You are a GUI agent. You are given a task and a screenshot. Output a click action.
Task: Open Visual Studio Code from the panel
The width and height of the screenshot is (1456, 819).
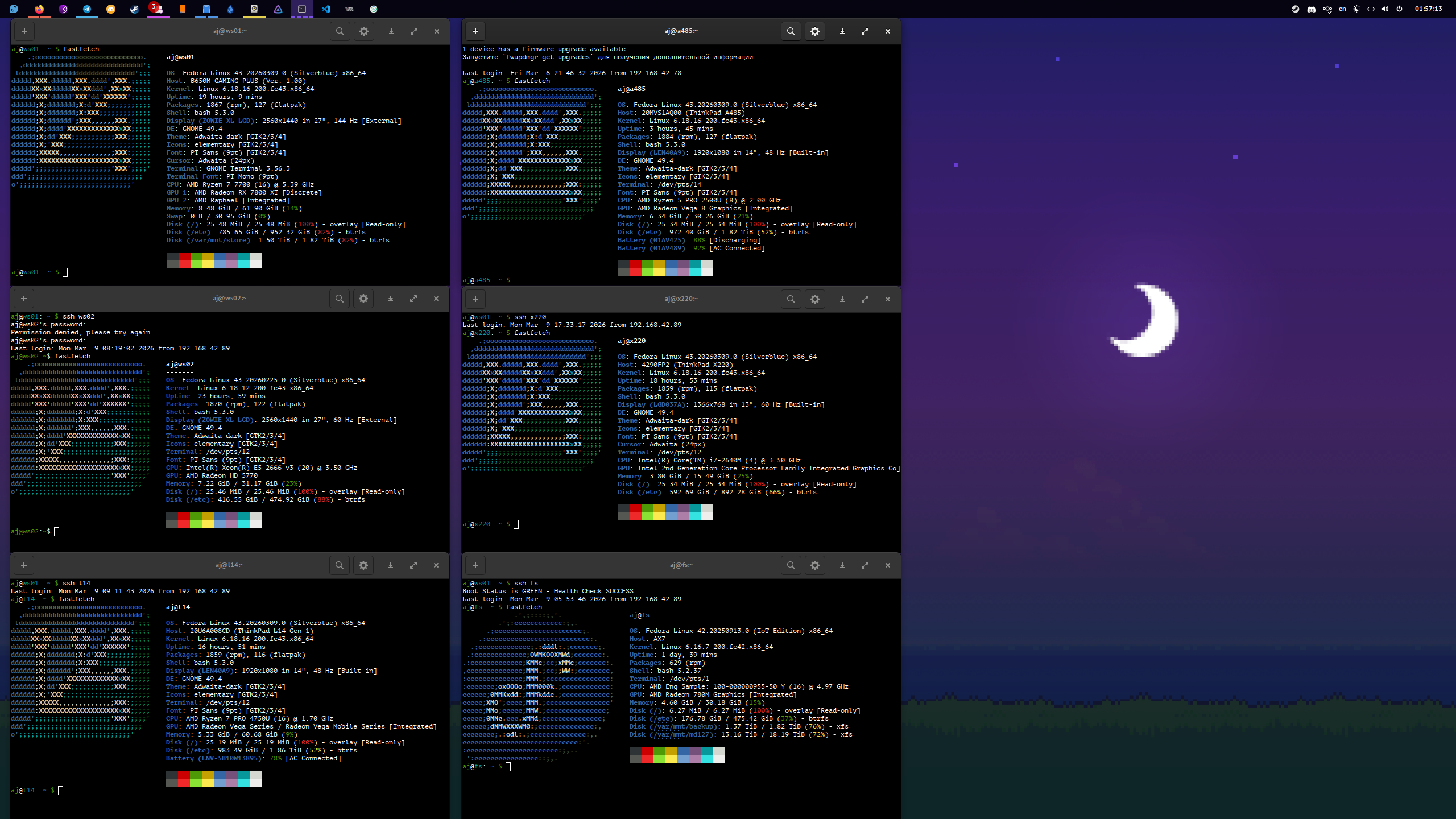[325, 9]
